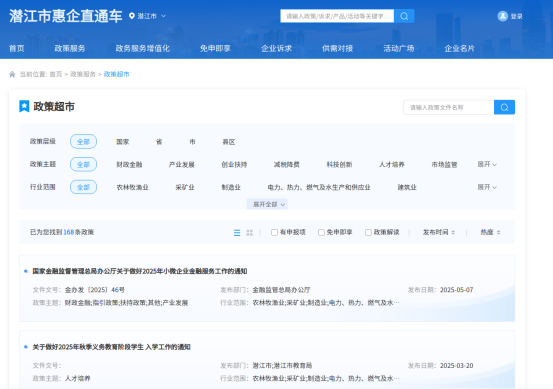
Task: Switch to grid view icon
Action: pyautogui.click(x=250, y=232)
